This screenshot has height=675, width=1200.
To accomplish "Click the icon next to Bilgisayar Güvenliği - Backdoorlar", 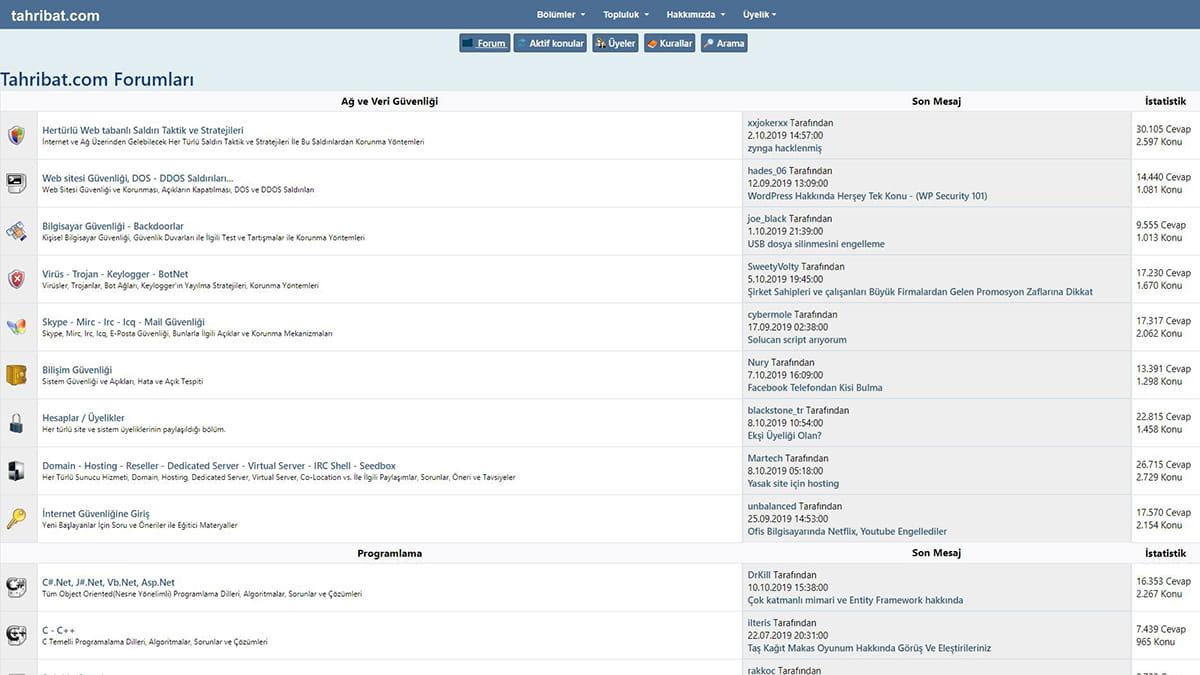I will 16,231.
